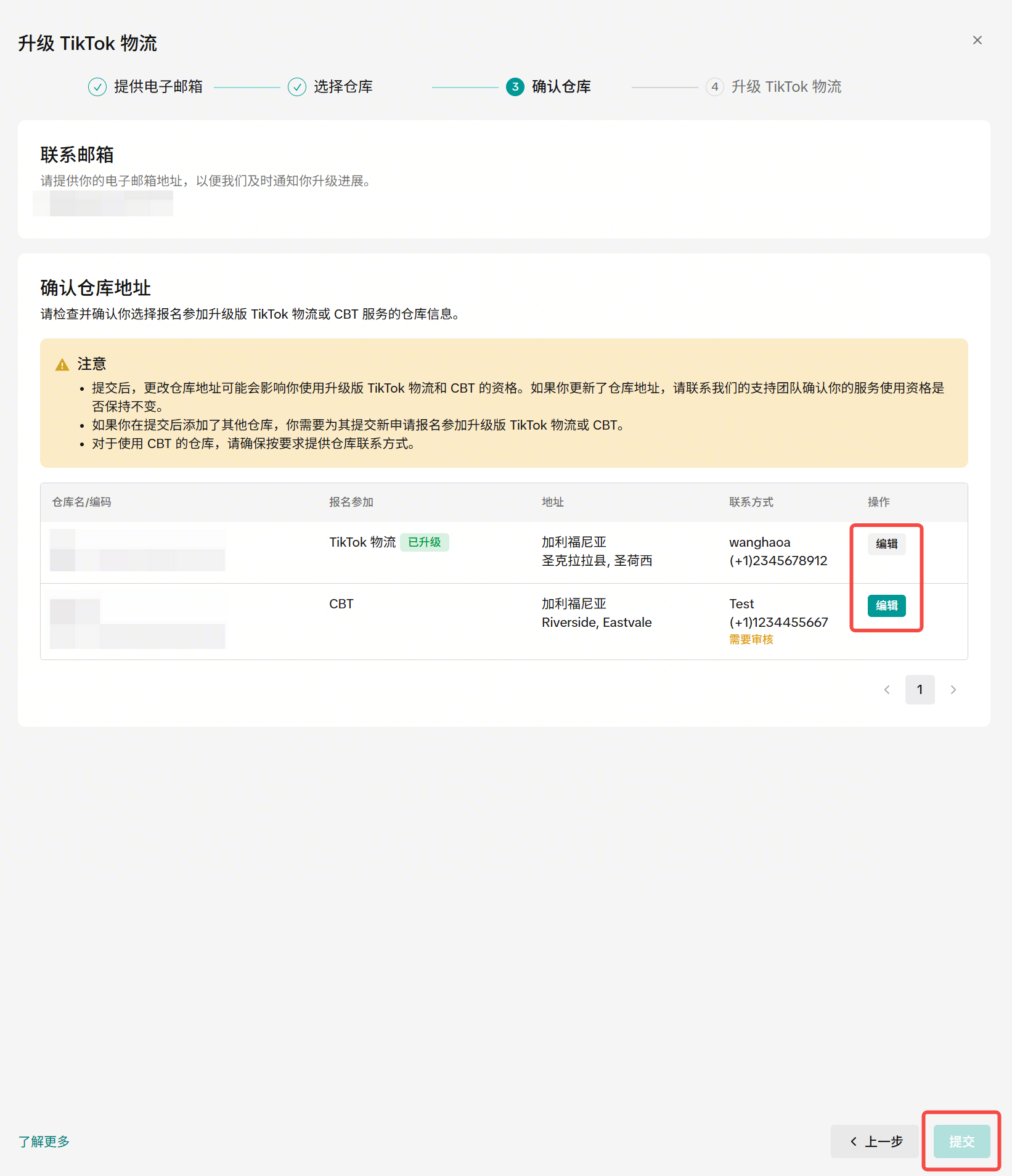Click the 联系方式 column header

(751, 502)
